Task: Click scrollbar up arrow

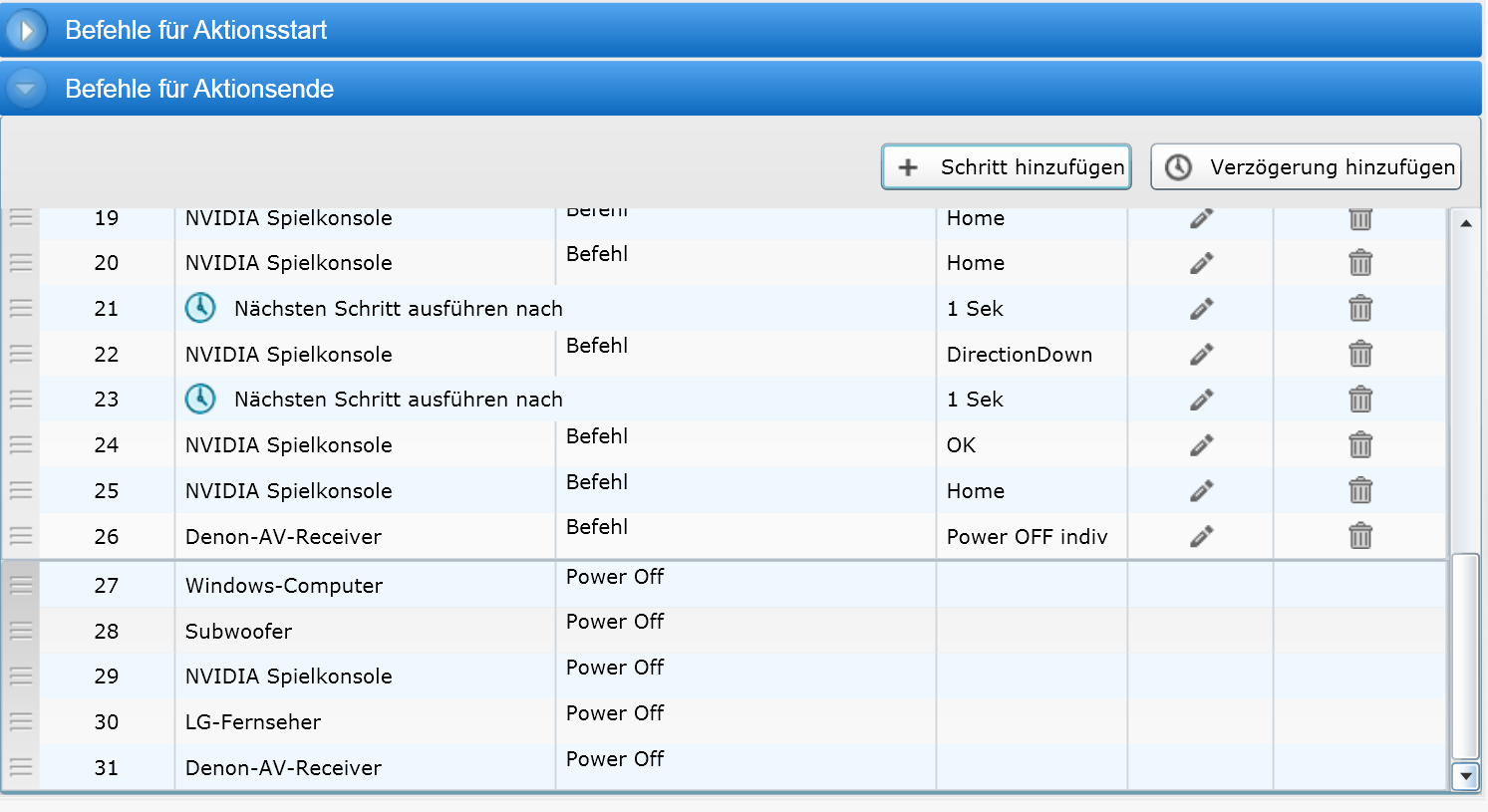Action: pos(1465,223)
